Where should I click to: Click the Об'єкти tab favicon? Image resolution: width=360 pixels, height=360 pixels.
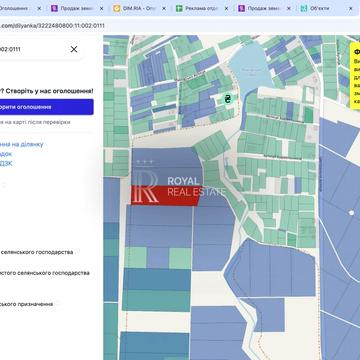coord(304,9)
